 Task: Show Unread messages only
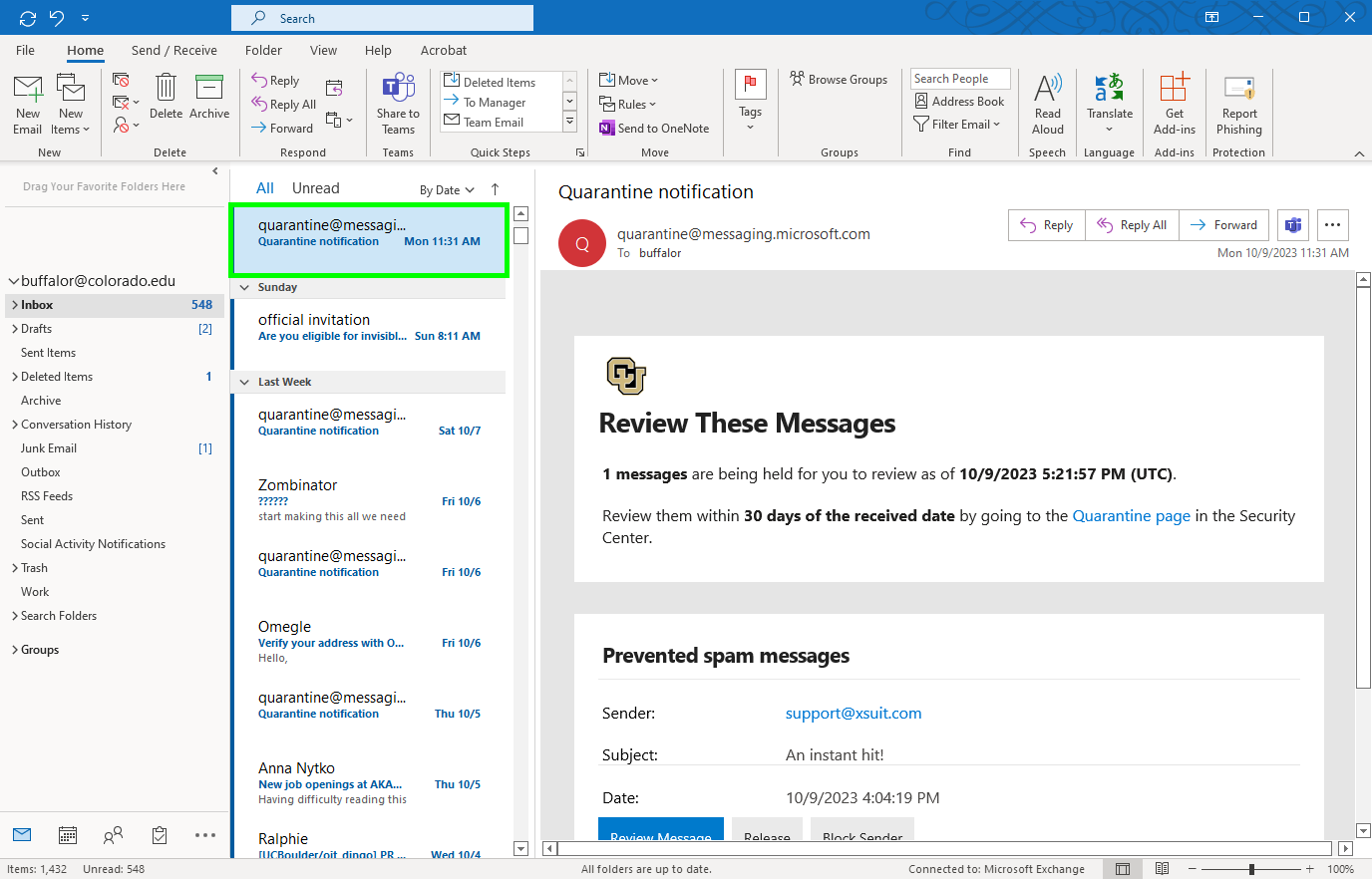coord(315,188)
